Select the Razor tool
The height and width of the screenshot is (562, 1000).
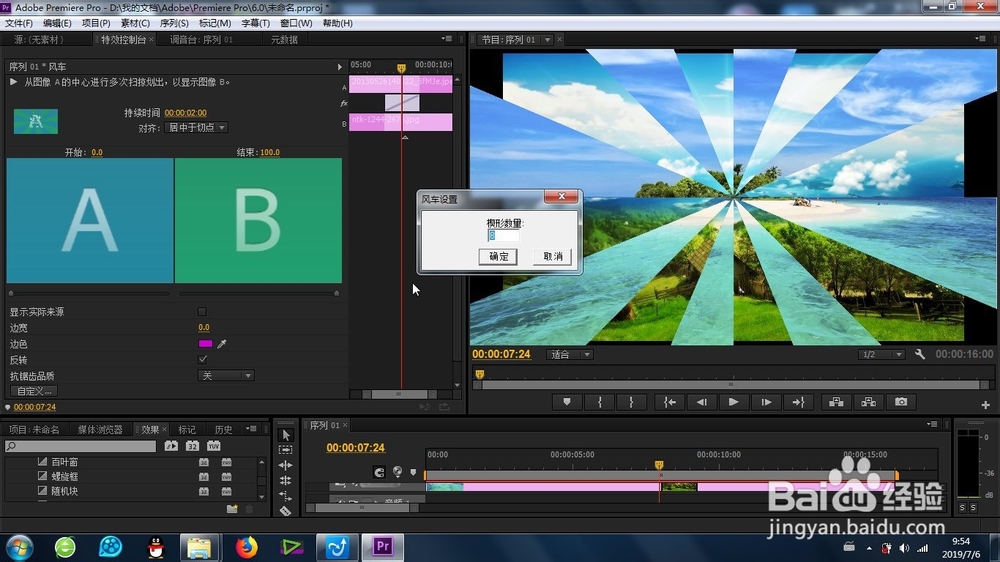click(286, 510)
